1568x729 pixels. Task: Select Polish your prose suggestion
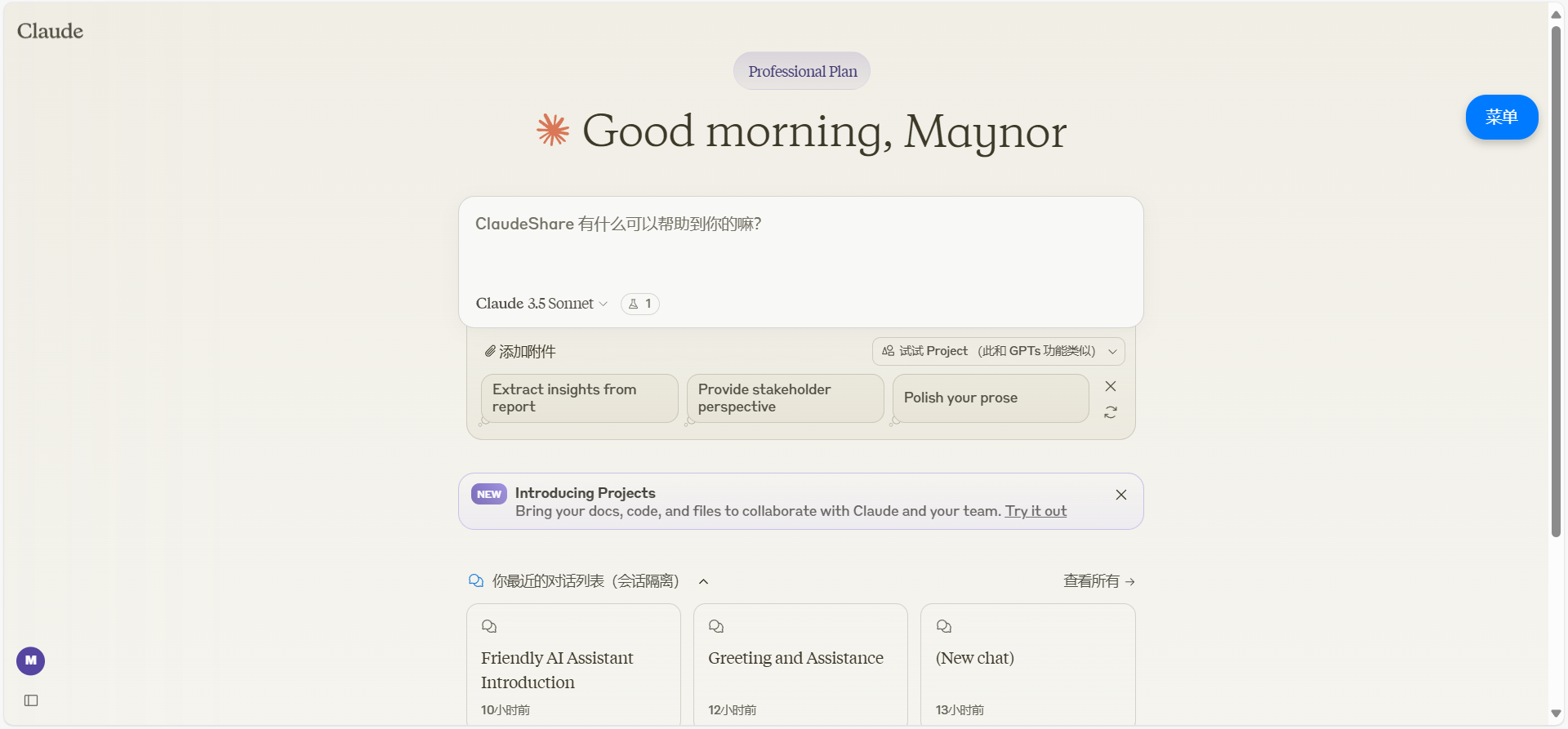991,398
